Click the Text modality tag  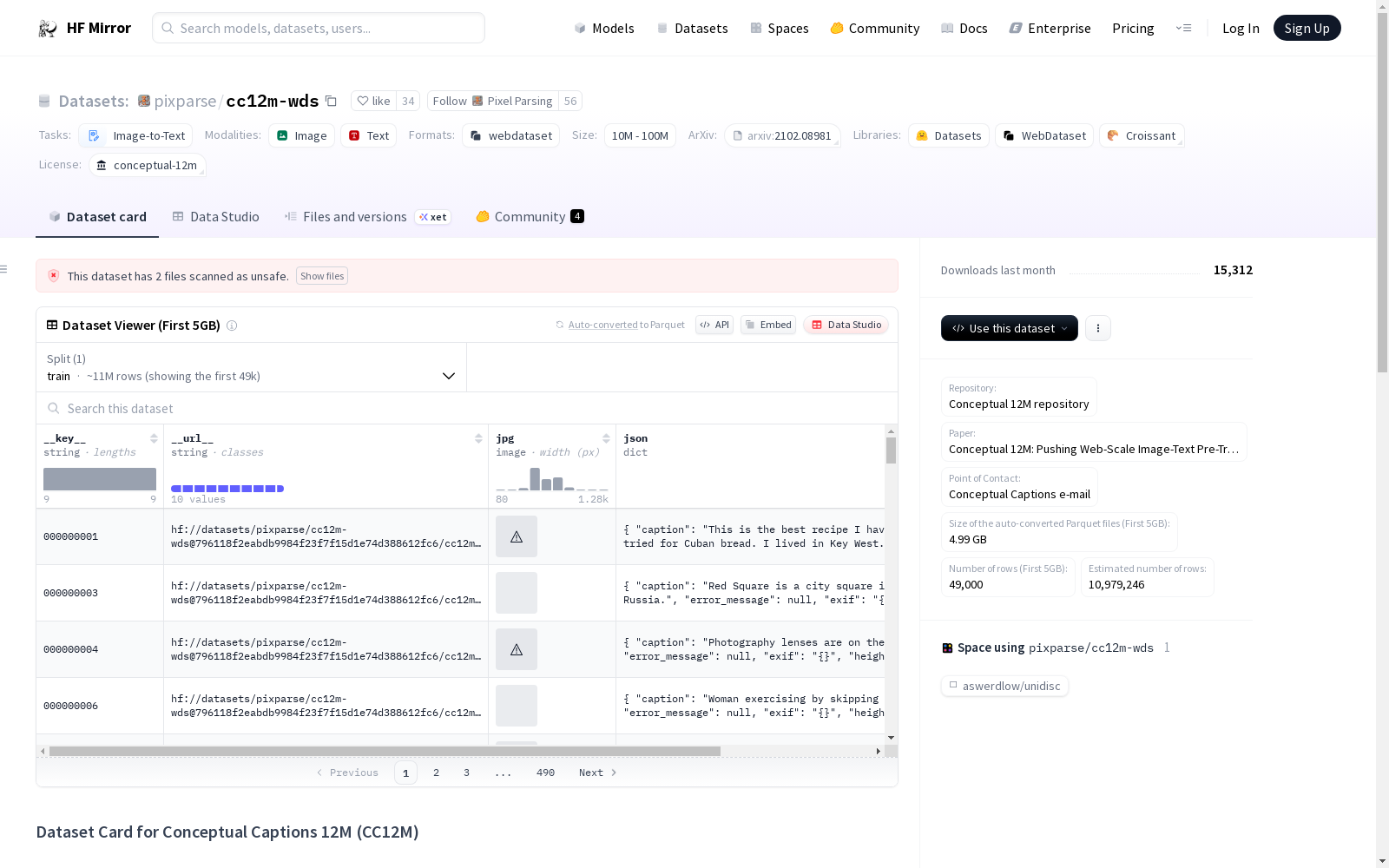pyautogui.click(x=368, y=135)
